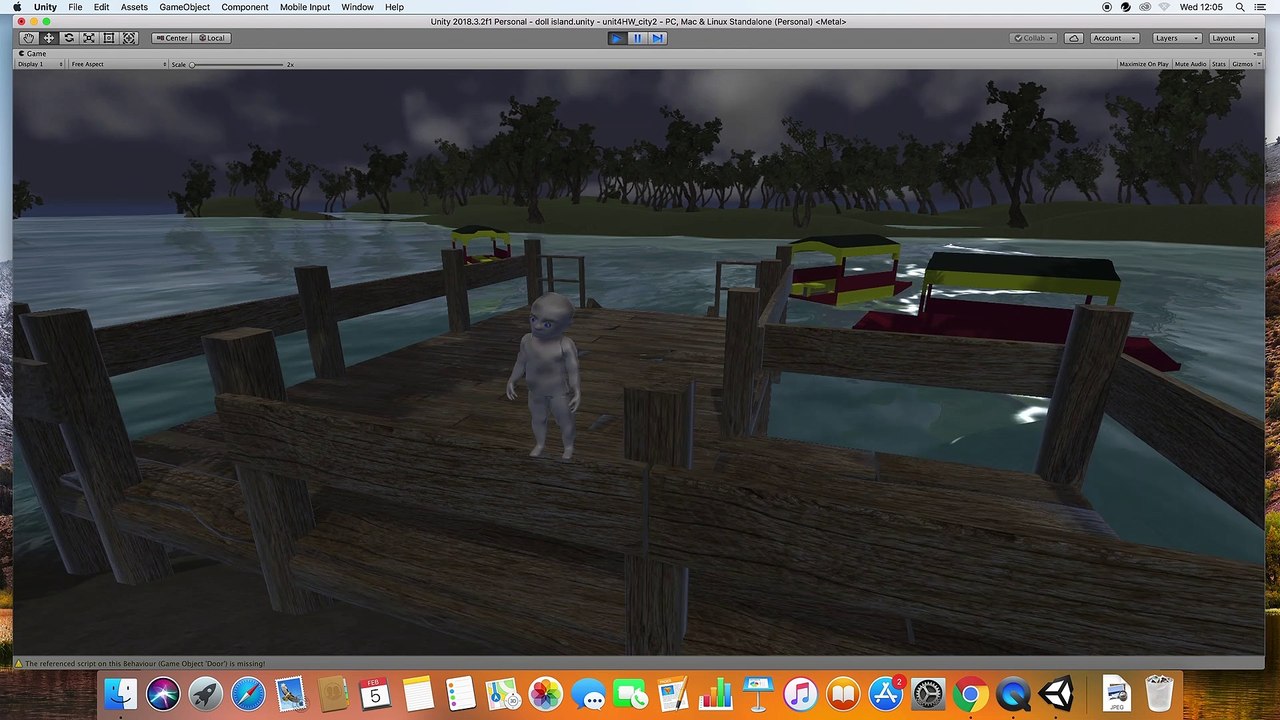1280x720 pixels.
Task: Open Launchpad in the dock
Action: (x=206, y=693)
